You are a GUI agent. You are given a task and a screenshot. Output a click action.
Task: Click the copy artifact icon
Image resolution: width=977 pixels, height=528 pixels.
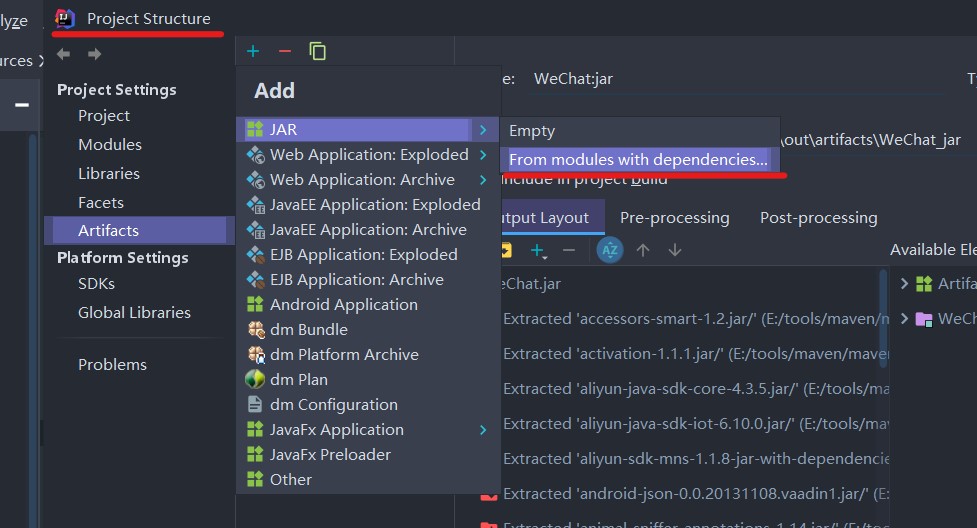318,51
